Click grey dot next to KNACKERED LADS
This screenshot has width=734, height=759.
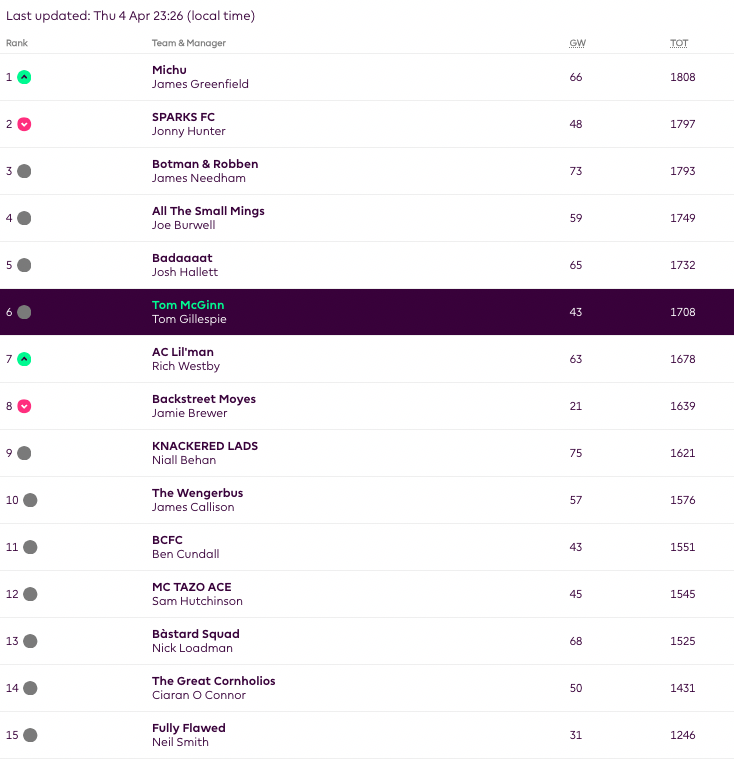[x=24, y=453]
